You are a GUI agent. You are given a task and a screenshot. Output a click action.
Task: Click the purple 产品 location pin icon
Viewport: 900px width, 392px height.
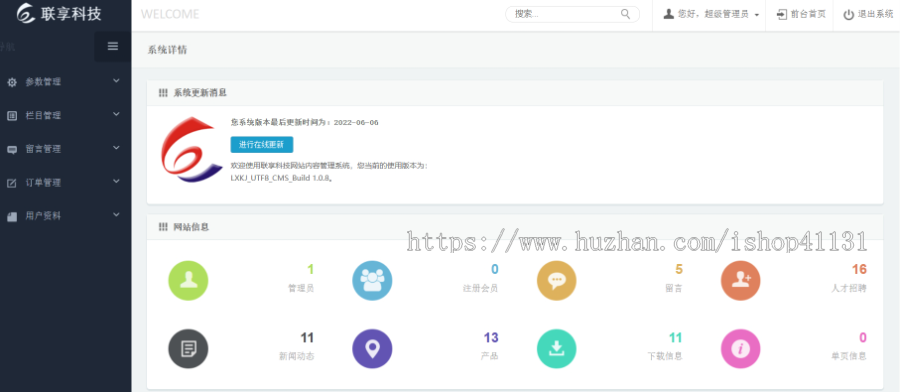[x=372, y=349]
